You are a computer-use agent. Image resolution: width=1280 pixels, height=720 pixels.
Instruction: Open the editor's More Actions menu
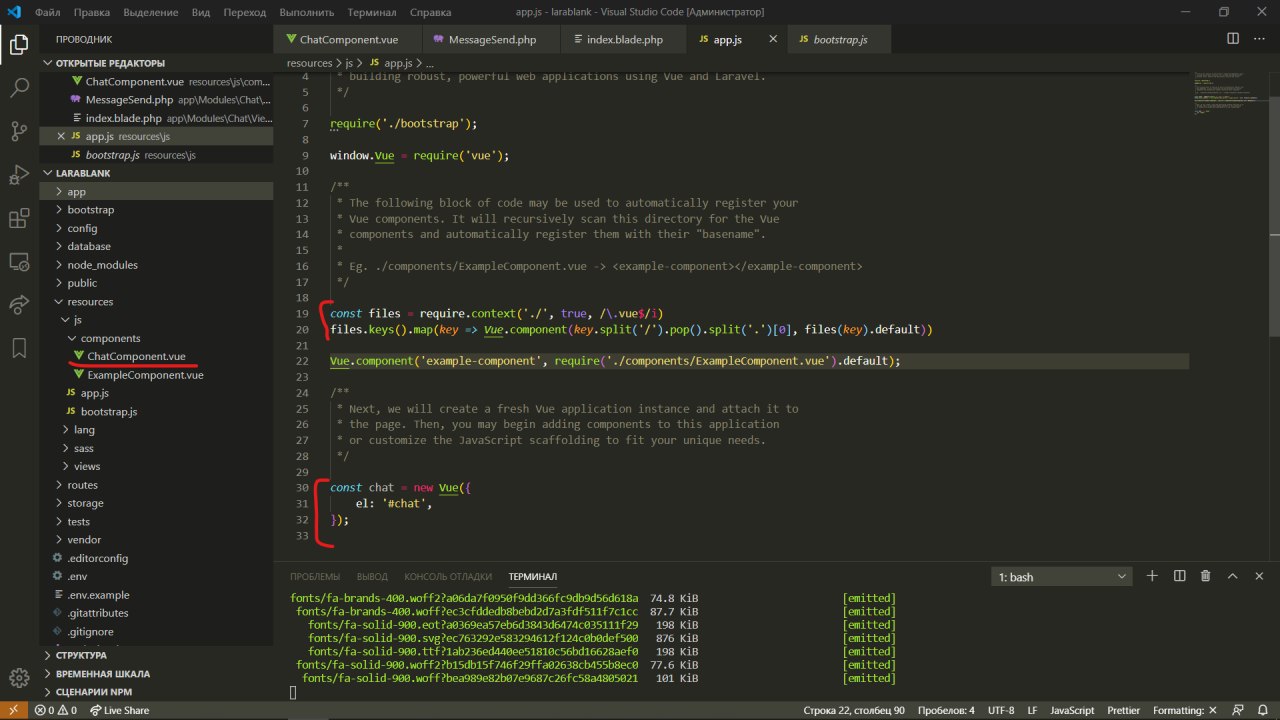[1258, 39]
